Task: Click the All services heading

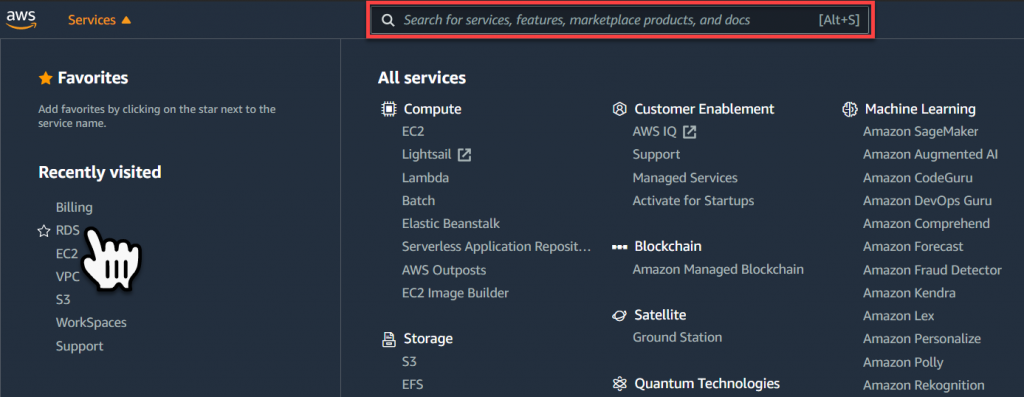Action: coord(422,78)
